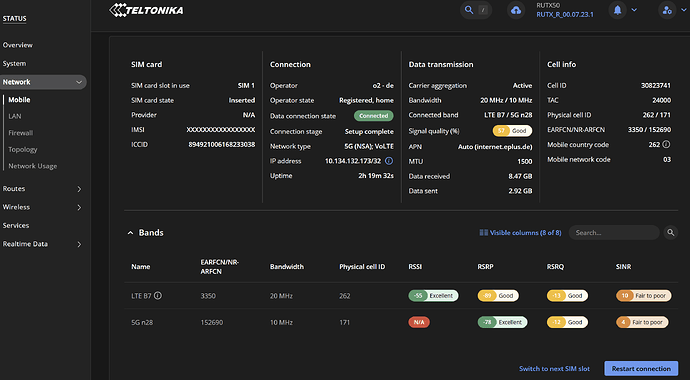Click the RUTX50 device name
Screen dimensions: 690x380
tap(548, 5)
